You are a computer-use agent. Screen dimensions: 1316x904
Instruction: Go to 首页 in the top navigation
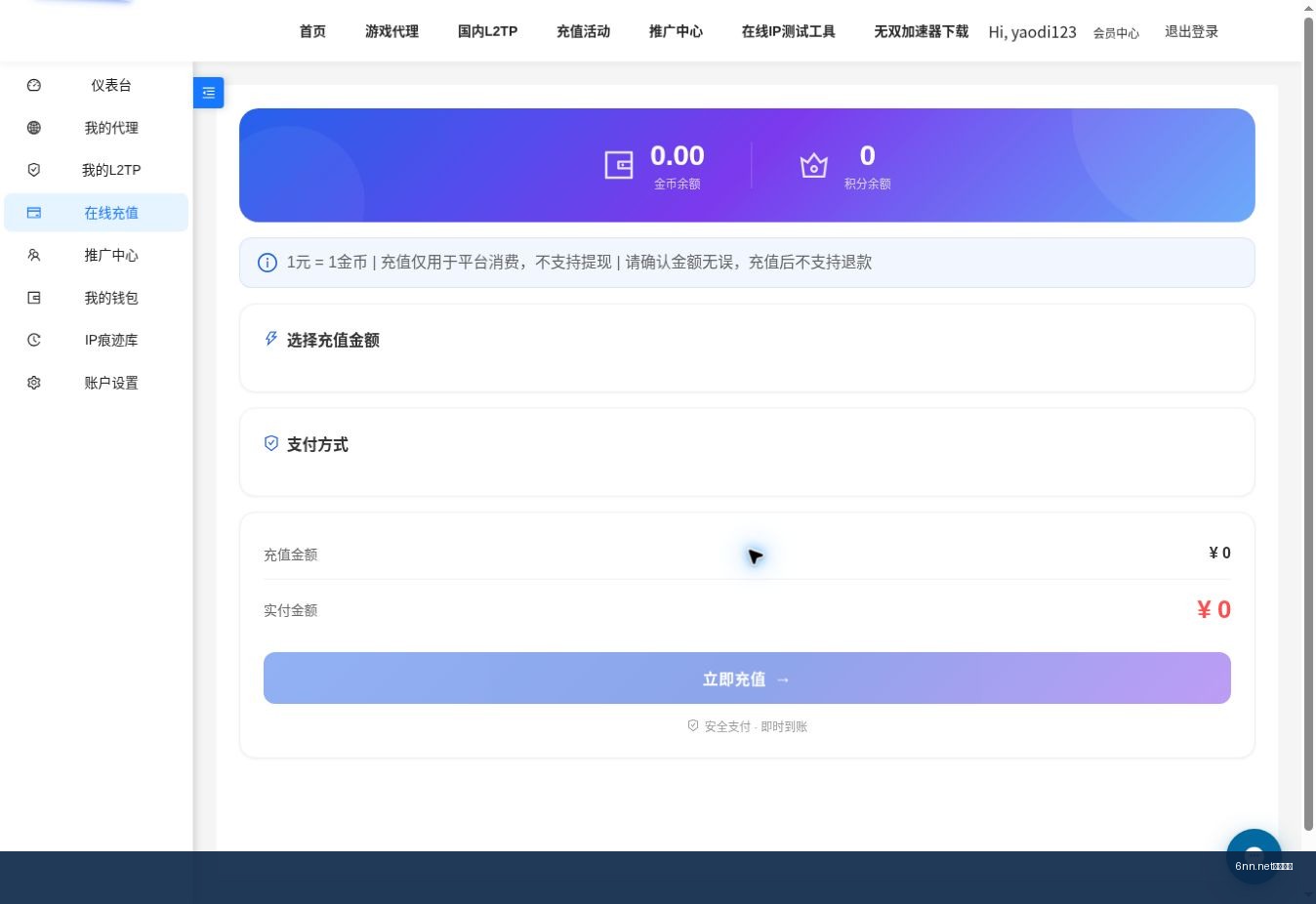tap(312, 31)
